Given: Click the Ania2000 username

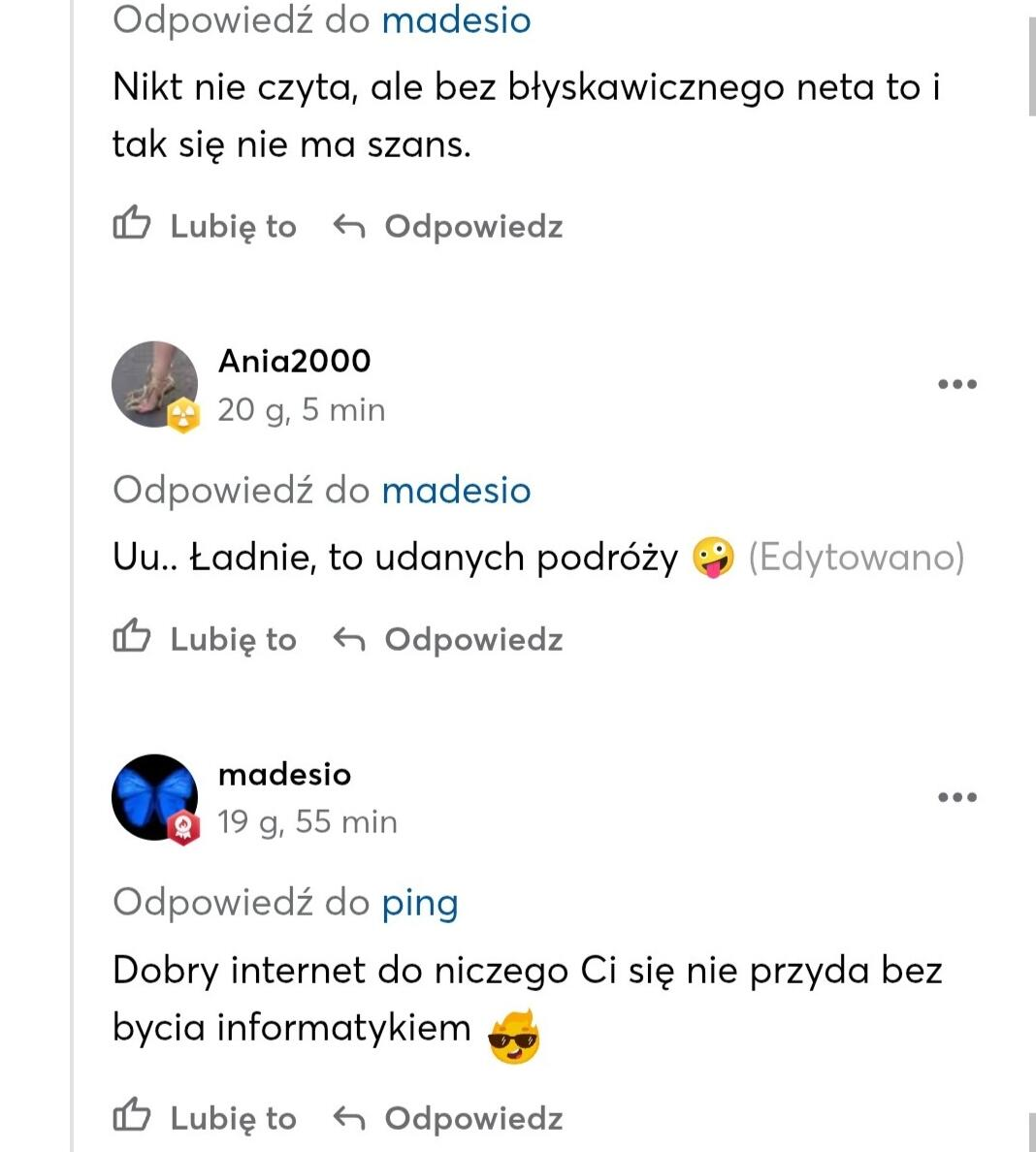Looking at the screenshot, I should click(294, 361).
